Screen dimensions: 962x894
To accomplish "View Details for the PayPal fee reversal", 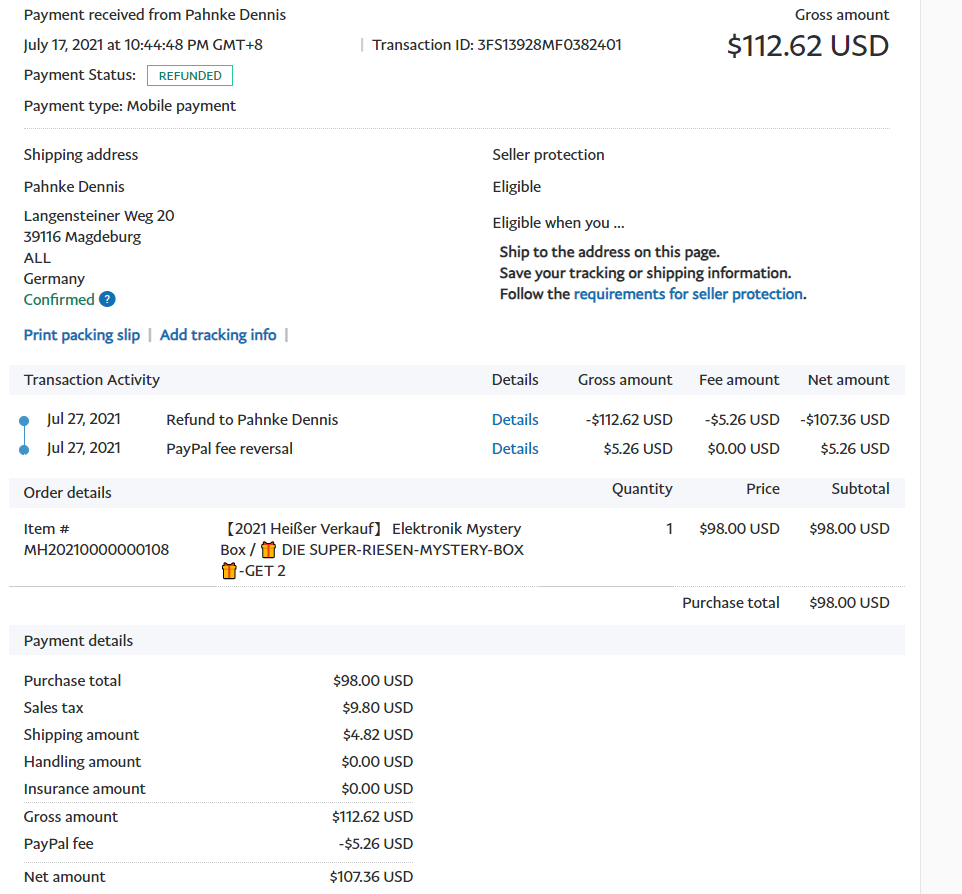I will click(x=515, y=449).
